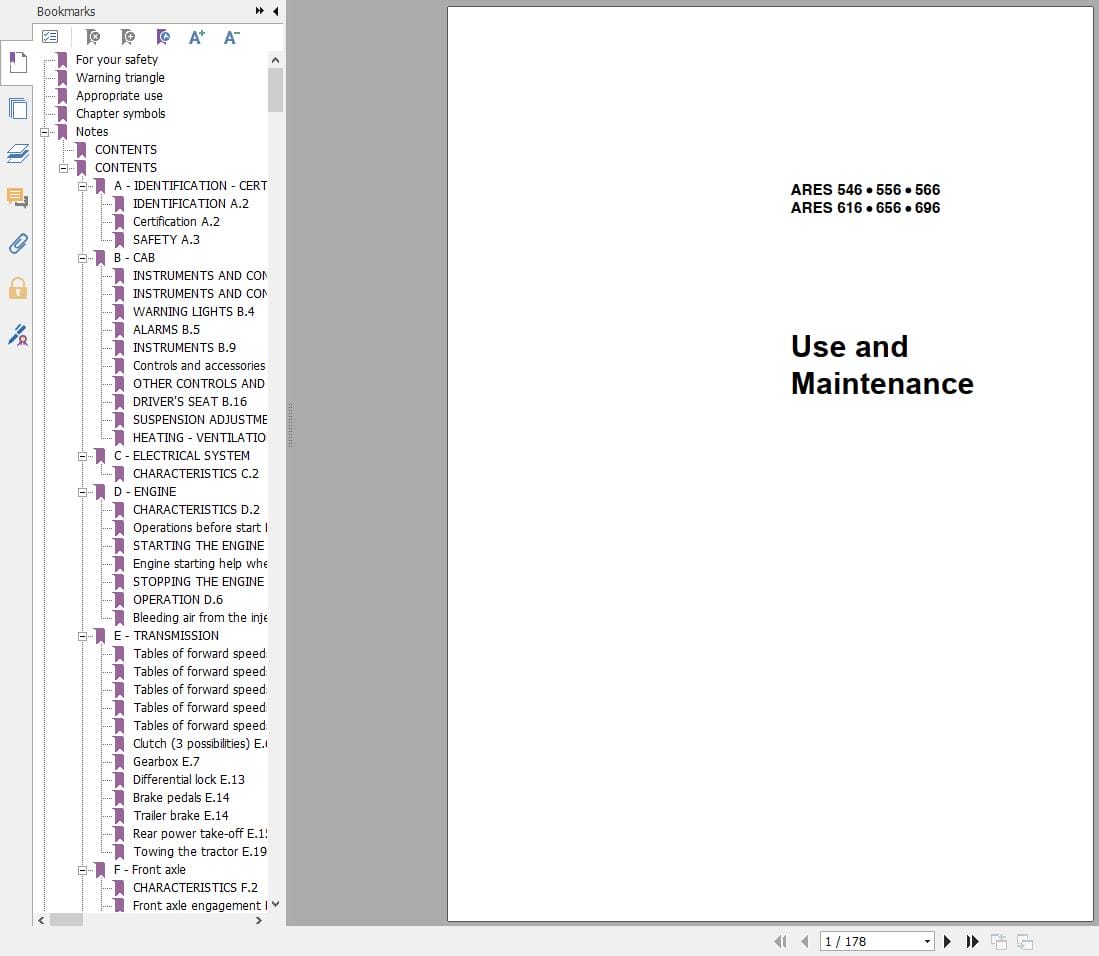Viewport: 1099px width, 956px height.
Task: Open the IDENTIFICATION A.2 bookmark
Action: point(191,203)
